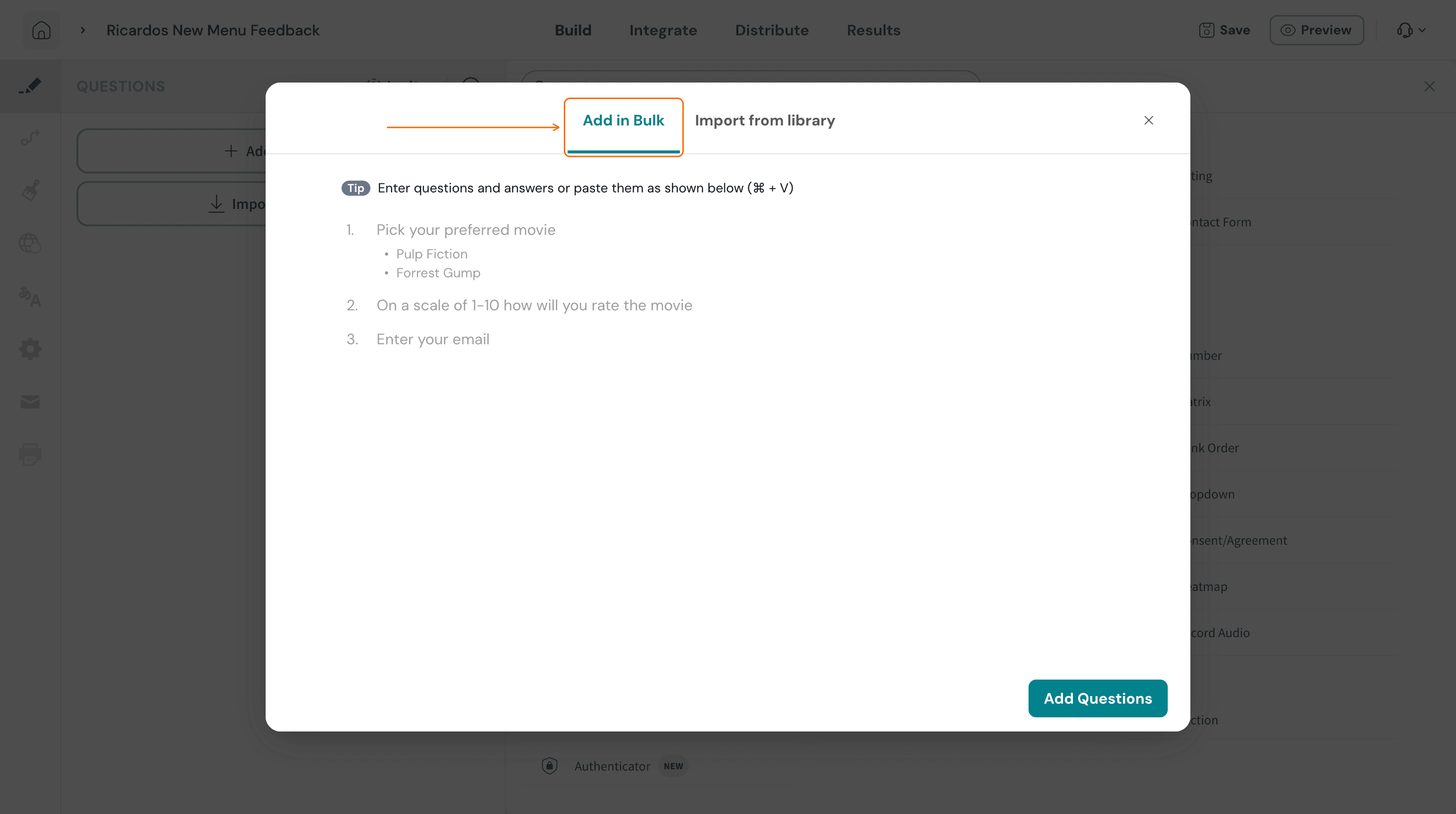
Task: Open the Distribute tab
Action: pos(771,30)
